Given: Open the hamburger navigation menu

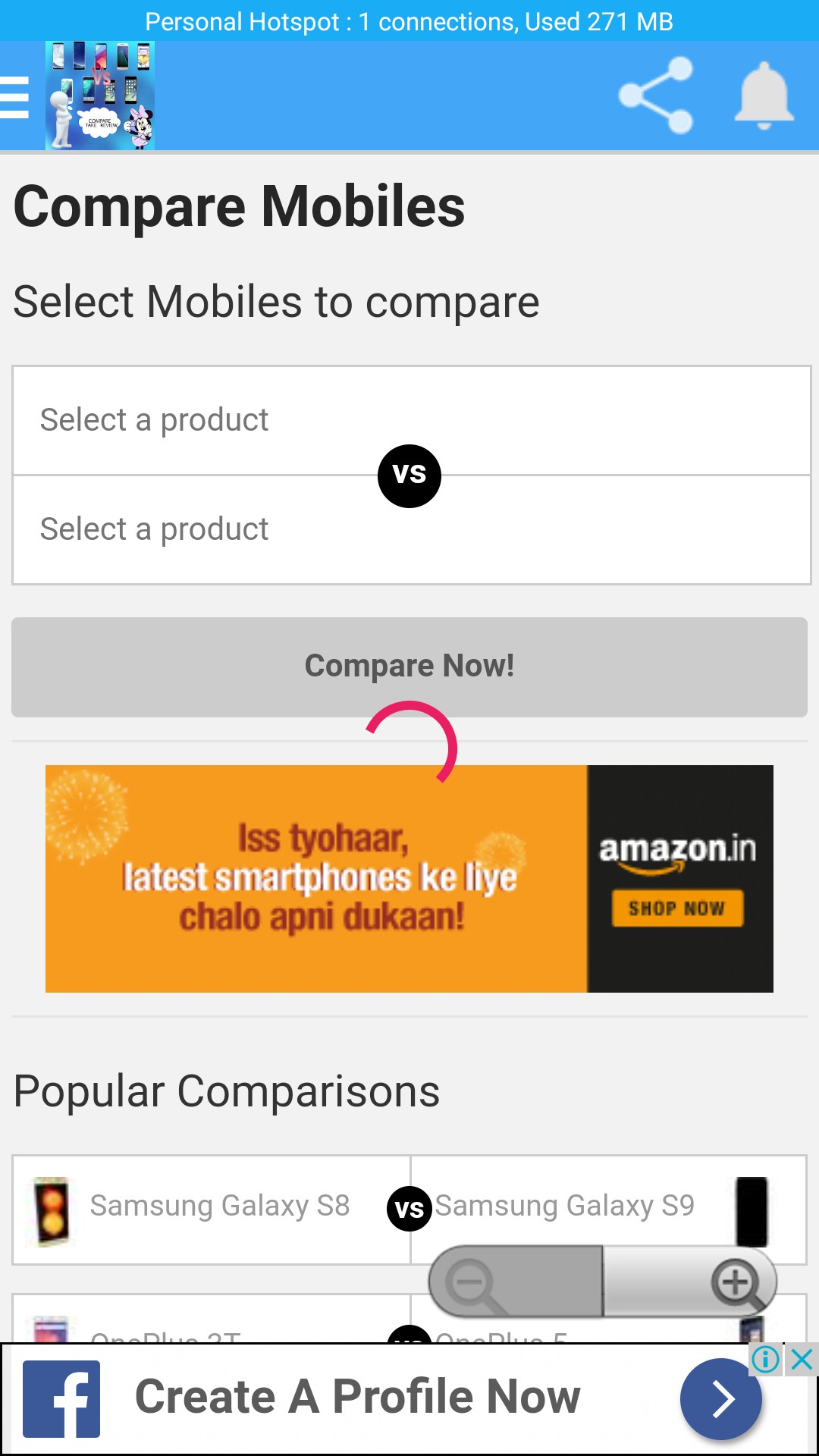Looking at the screenshot, I should (14, 97).
